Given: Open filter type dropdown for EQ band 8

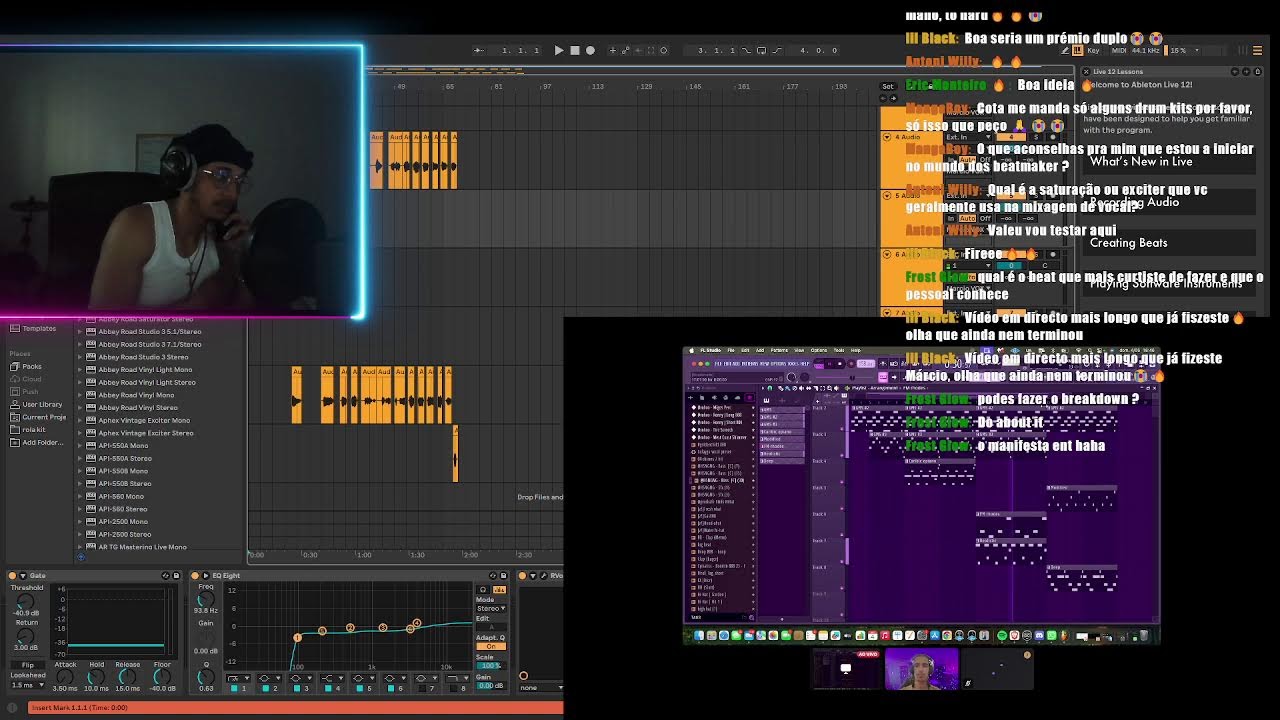Looking at the screenshot, I should click(x=458, y=678).
